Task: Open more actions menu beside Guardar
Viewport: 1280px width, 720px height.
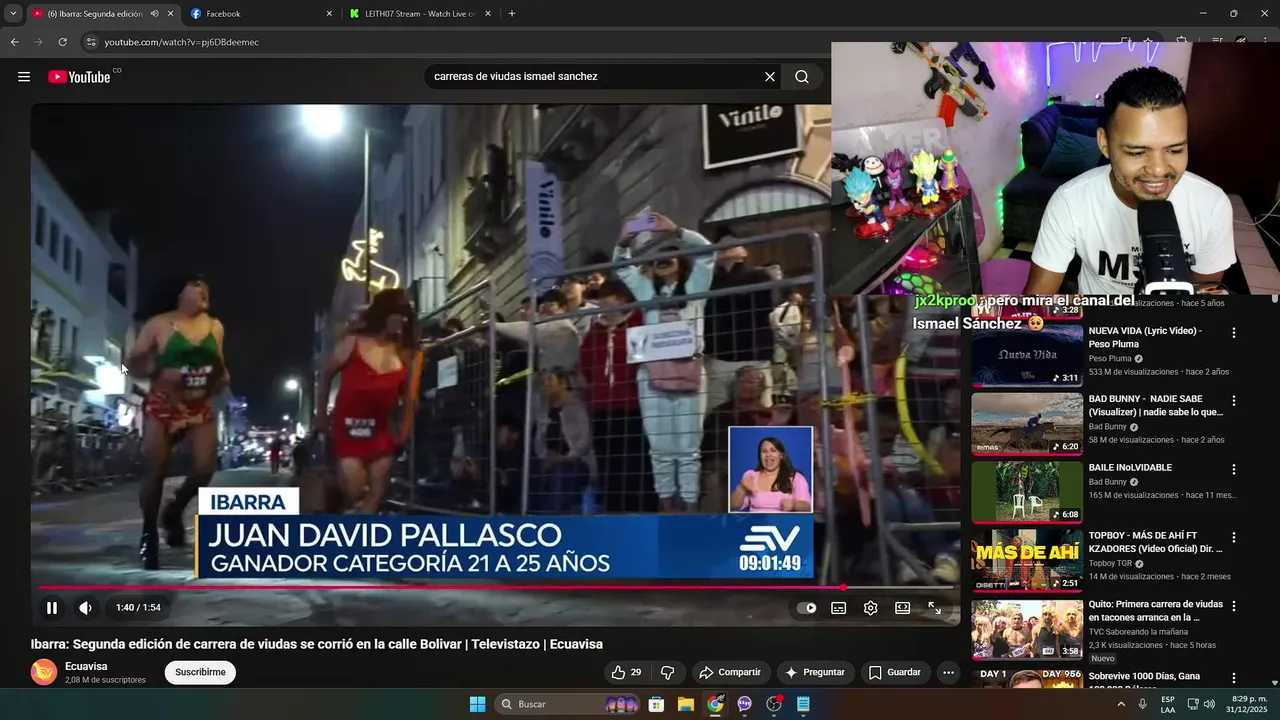Action: (949, 673)
